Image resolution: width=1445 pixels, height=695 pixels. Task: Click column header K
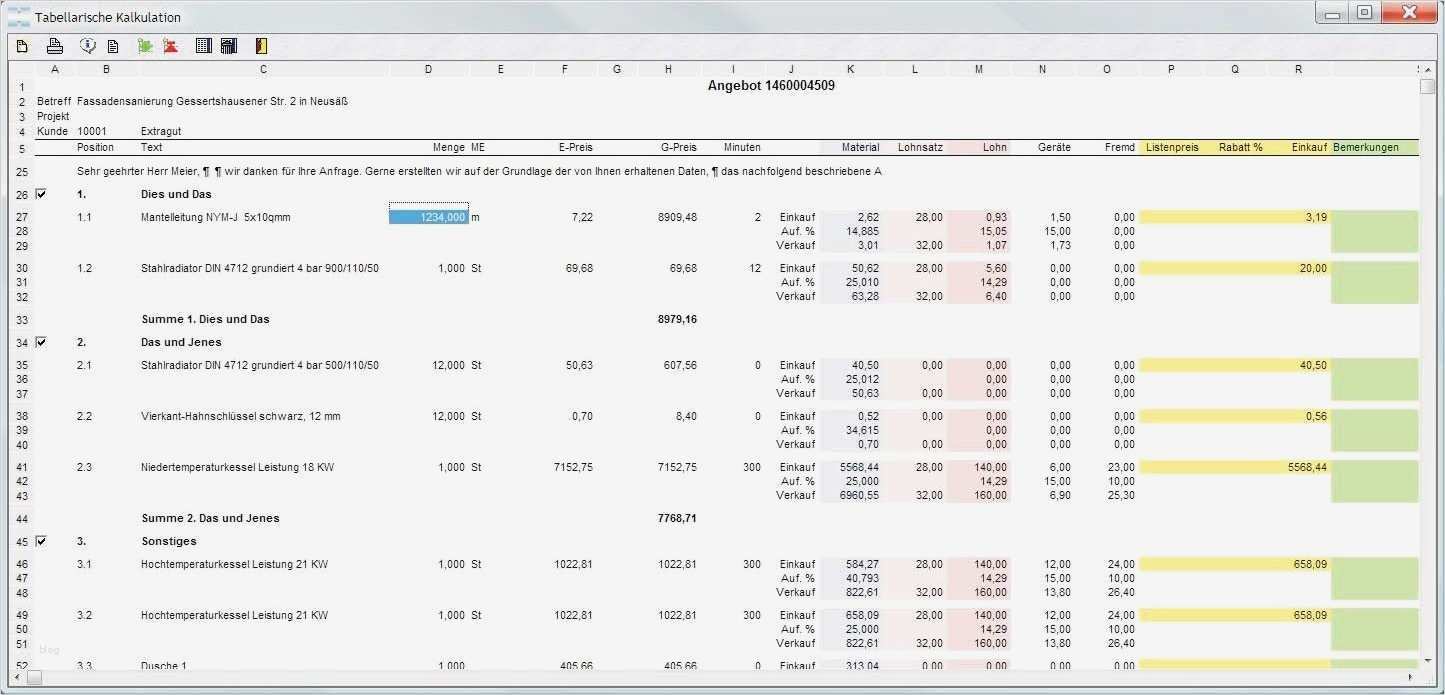click(850, 69)
